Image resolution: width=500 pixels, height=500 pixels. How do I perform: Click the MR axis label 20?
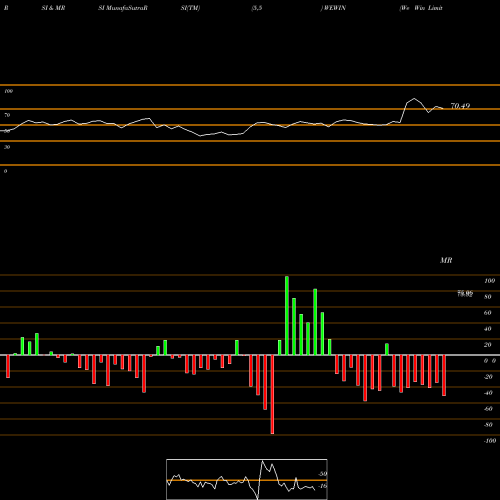pos(488,345)
